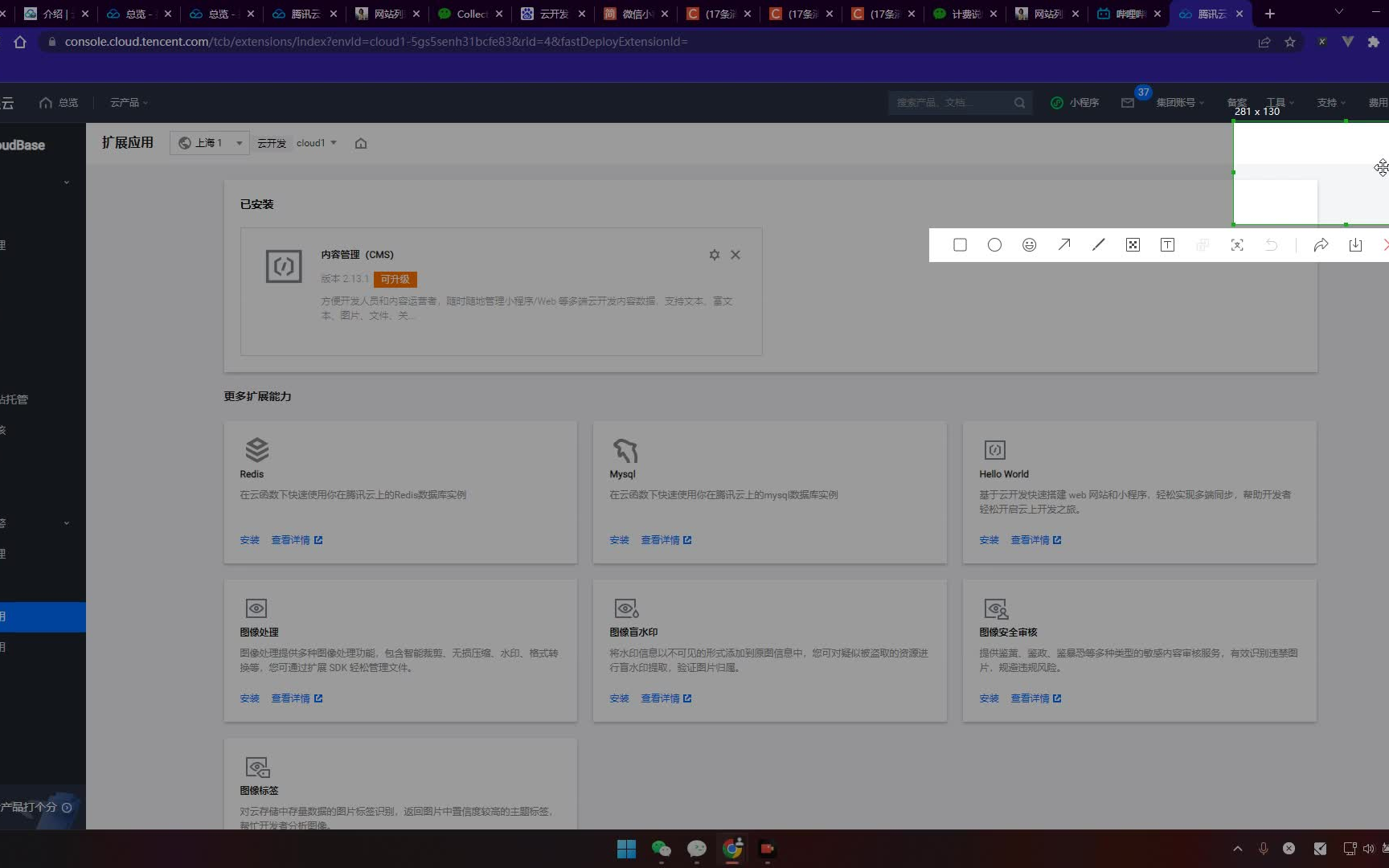Select the arrow annotation tool
The width and height of the screenshot is (1389, 868).
pyautogui.click(x=1064, y=244)
